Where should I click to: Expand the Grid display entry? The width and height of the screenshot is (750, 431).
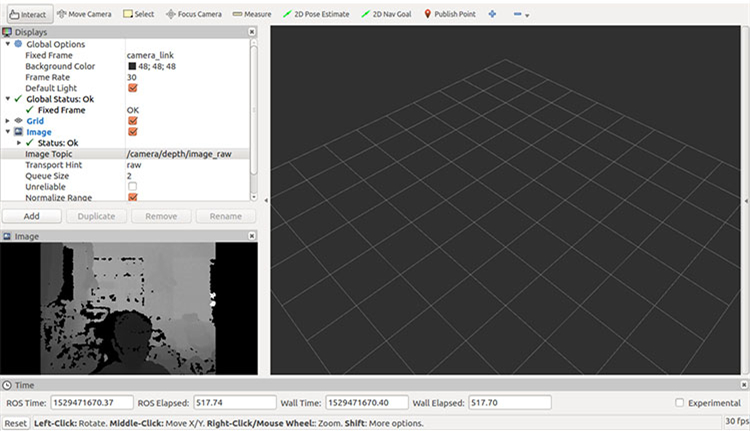pyautogui.click(x=7, y=121)
